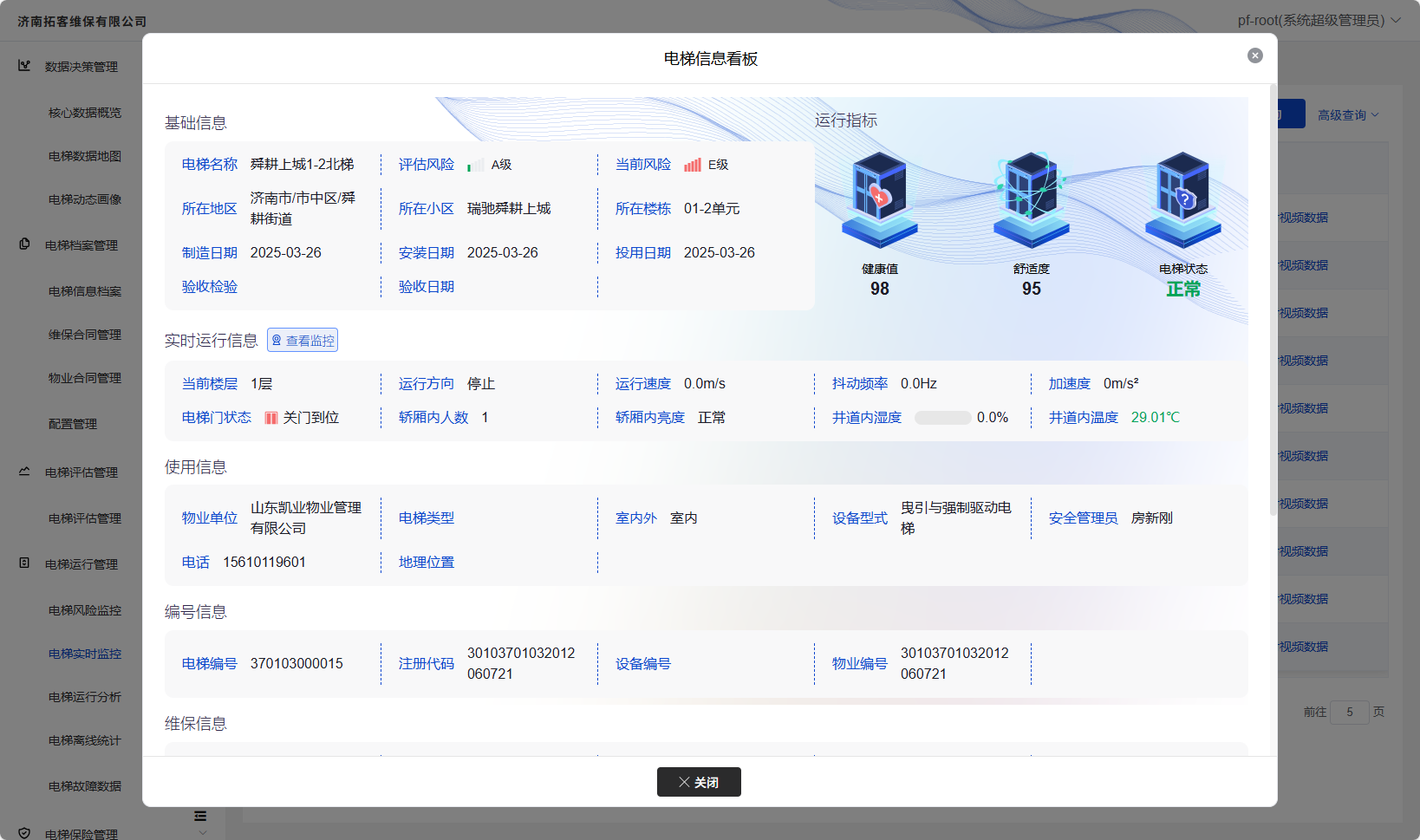Open 电梯信息档案 menu item

click(85, 291)
